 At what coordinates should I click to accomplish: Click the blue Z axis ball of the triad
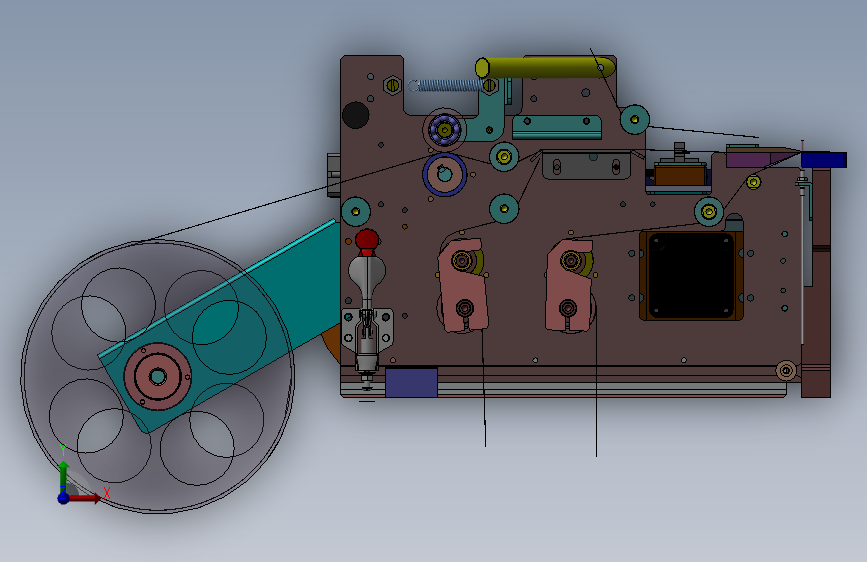pos(63,498)
